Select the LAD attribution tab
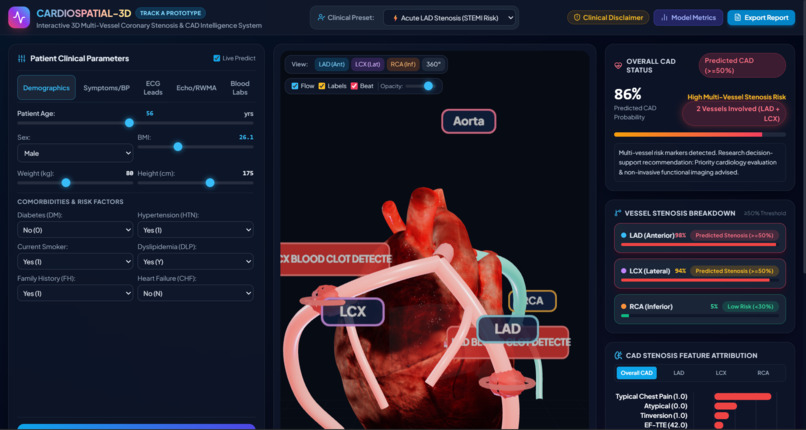The image size is (806, 430). point(679,373)
